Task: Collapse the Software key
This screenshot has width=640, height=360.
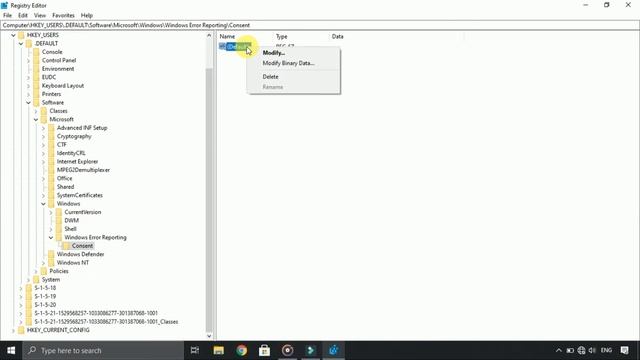Action: point(29,103)
